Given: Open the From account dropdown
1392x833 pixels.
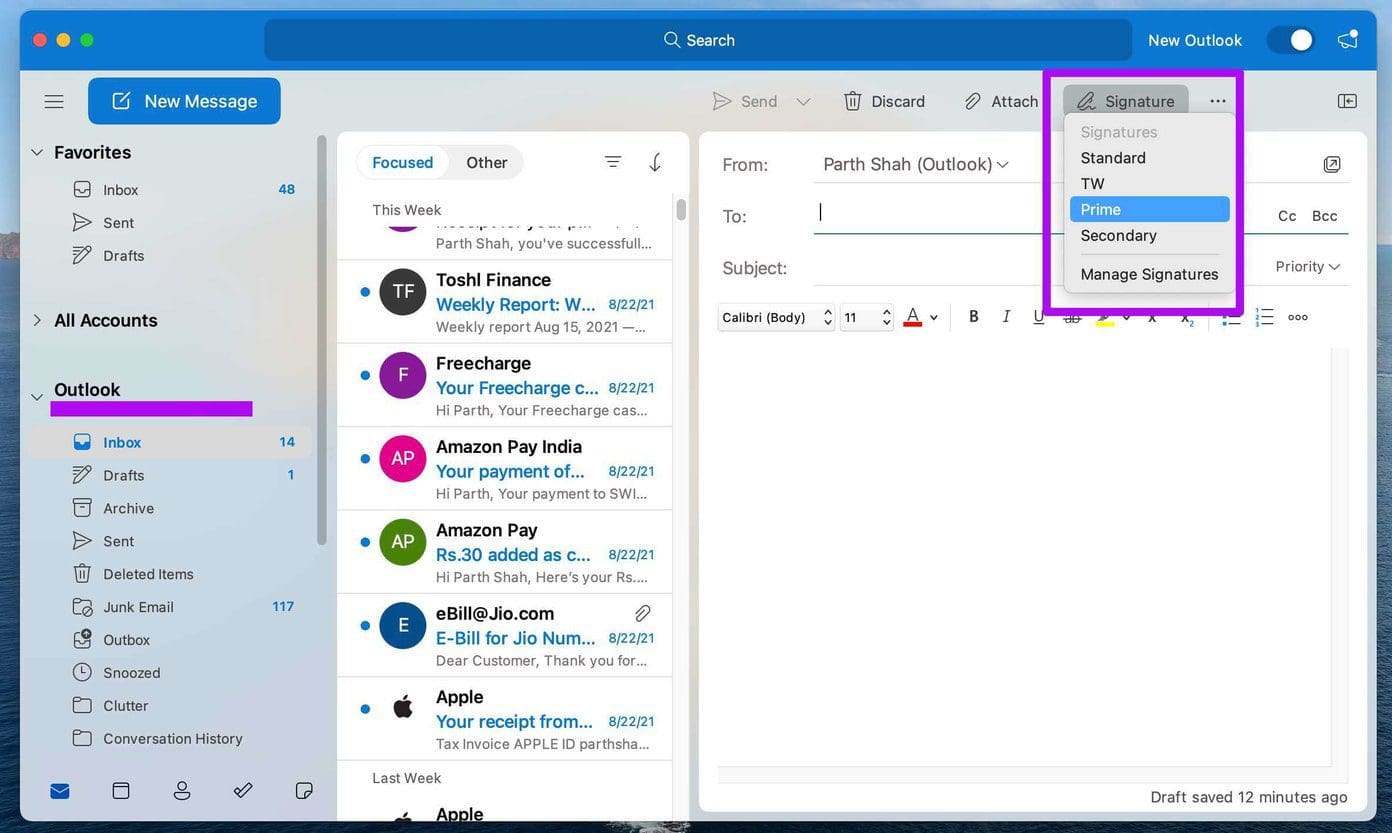Looking at the screenshot, I should pos(916,164).
